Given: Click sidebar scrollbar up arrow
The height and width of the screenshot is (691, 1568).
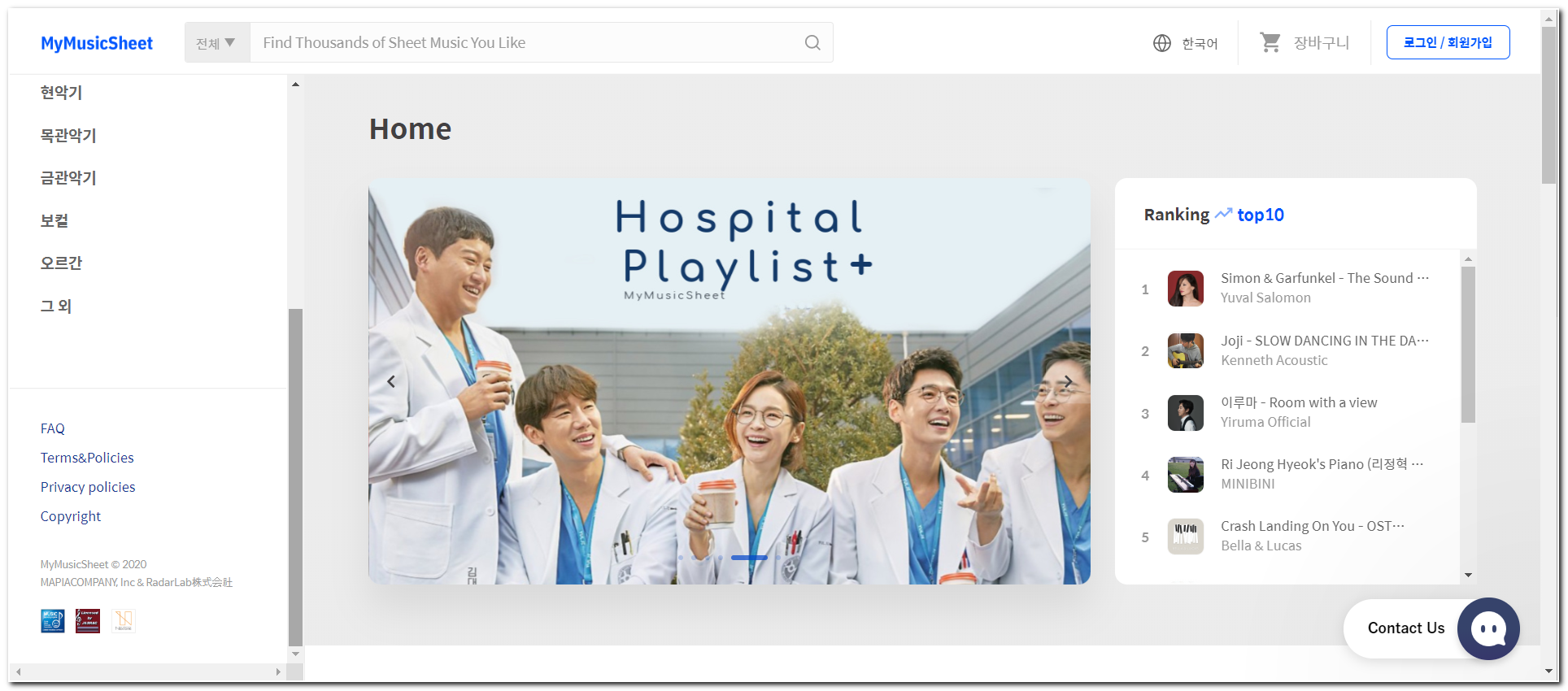Looking at the screenshot, I should click(x=295, y=85).
